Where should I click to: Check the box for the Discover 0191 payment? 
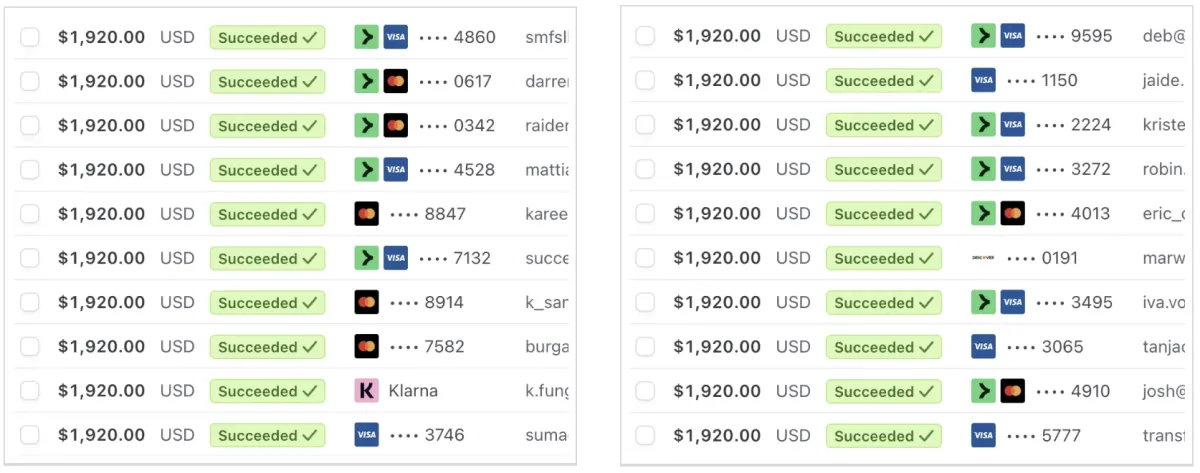pyautogui.click(x=646, y=258)
